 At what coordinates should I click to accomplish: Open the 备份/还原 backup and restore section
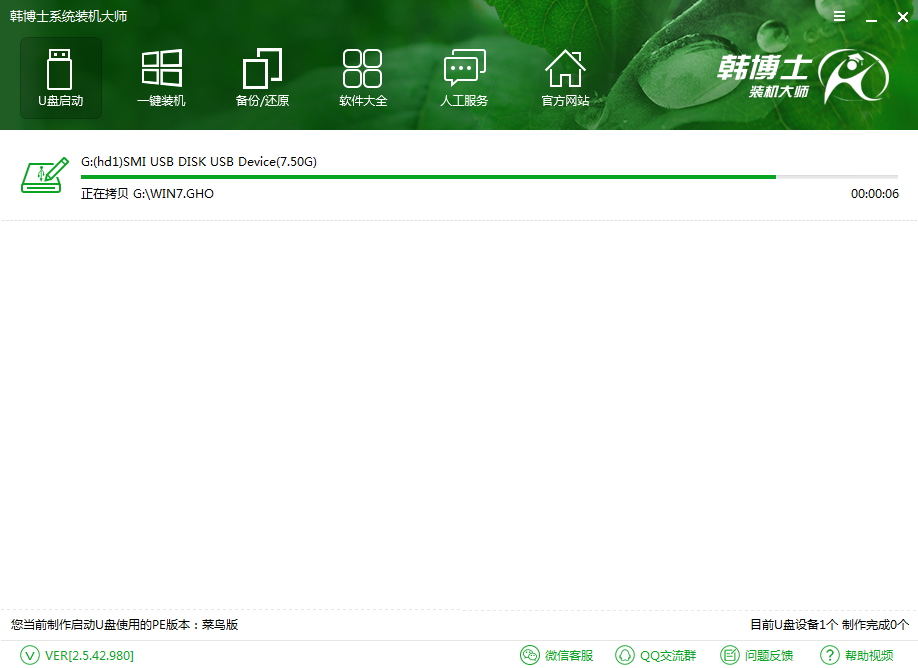(x=262, y=78)
